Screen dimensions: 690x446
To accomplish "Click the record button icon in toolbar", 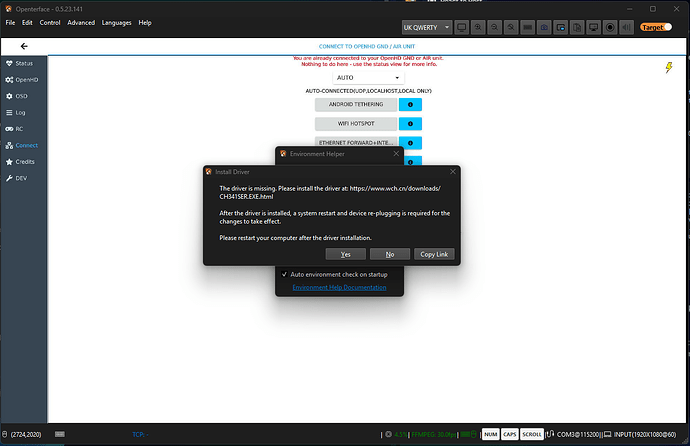I will click(610, 27).
